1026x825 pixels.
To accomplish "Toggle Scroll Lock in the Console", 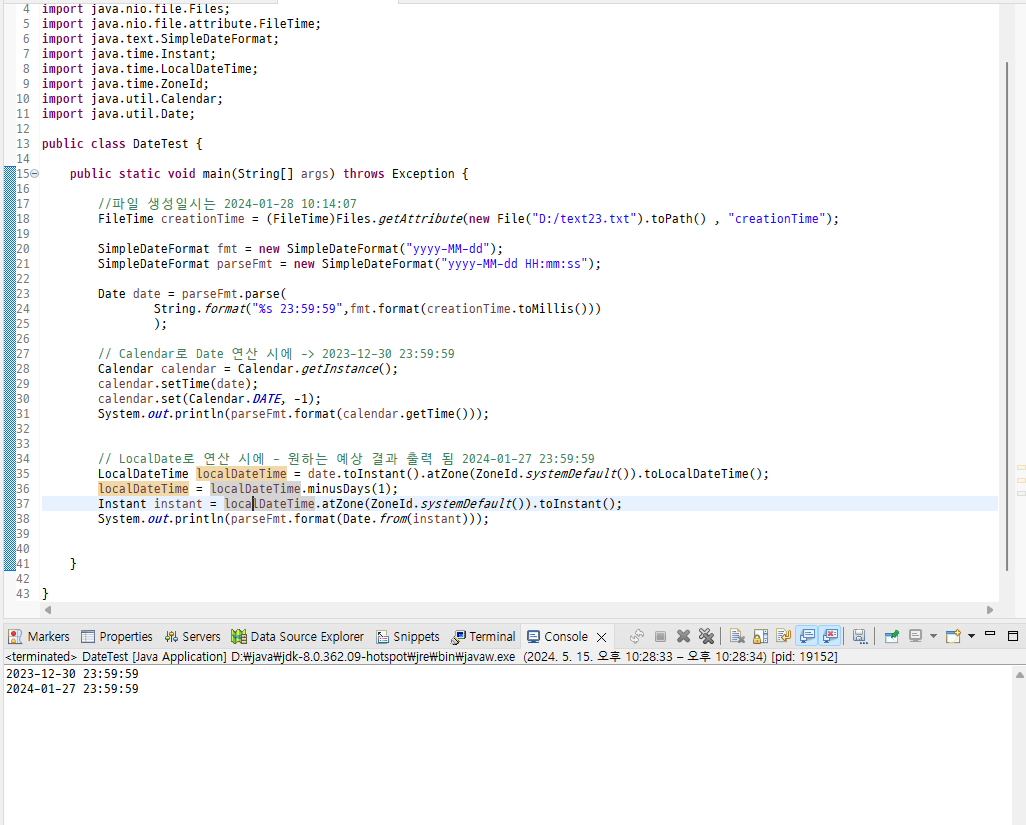I will 760,636.
